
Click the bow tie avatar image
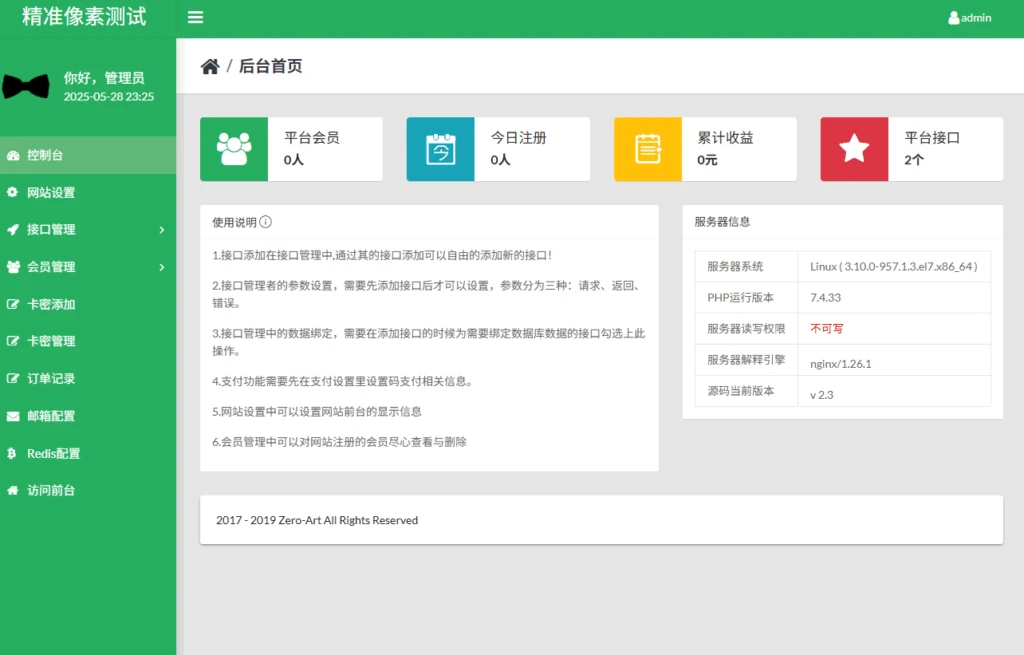[26, 86]
